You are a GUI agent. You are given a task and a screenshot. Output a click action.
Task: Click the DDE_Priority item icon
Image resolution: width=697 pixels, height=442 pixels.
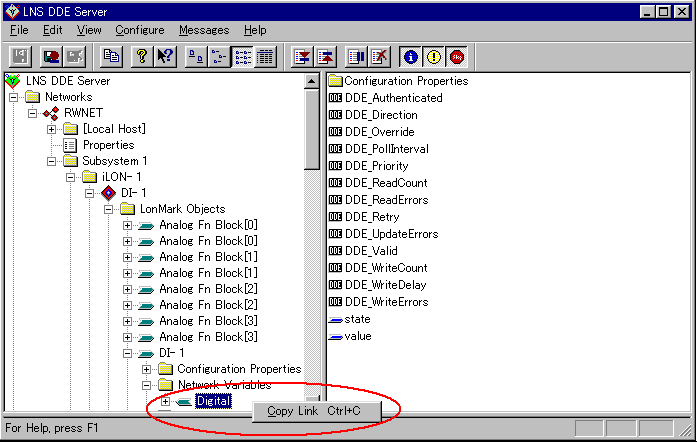(335, 166)
